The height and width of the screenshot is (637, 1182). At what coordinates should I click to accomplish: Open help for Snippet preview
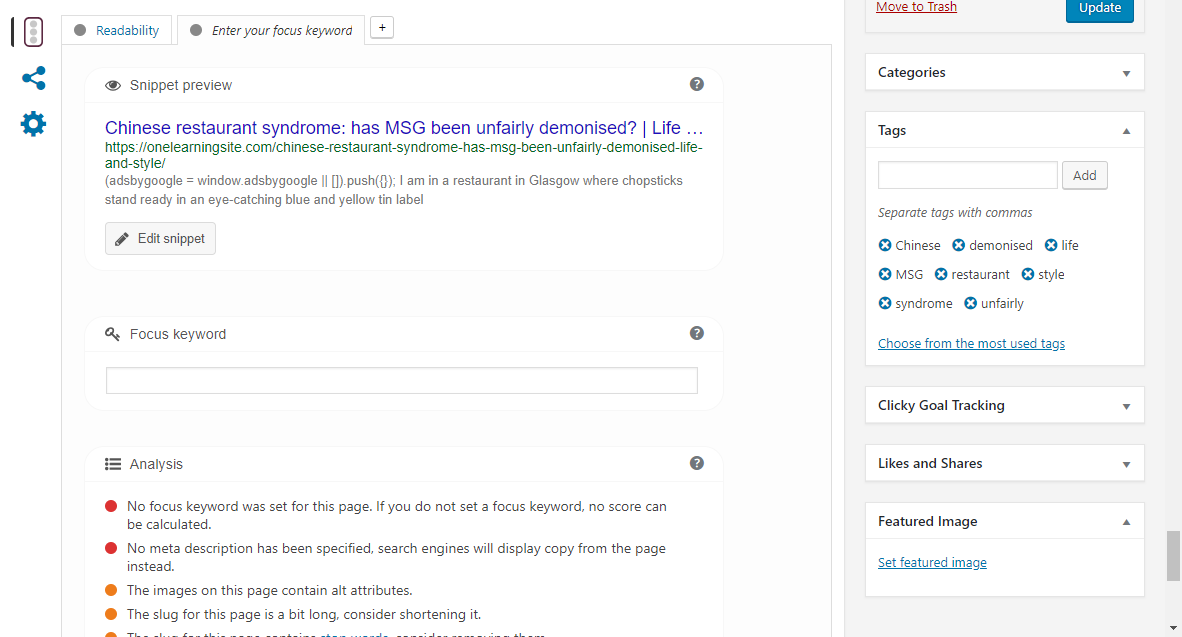point(697,84)
